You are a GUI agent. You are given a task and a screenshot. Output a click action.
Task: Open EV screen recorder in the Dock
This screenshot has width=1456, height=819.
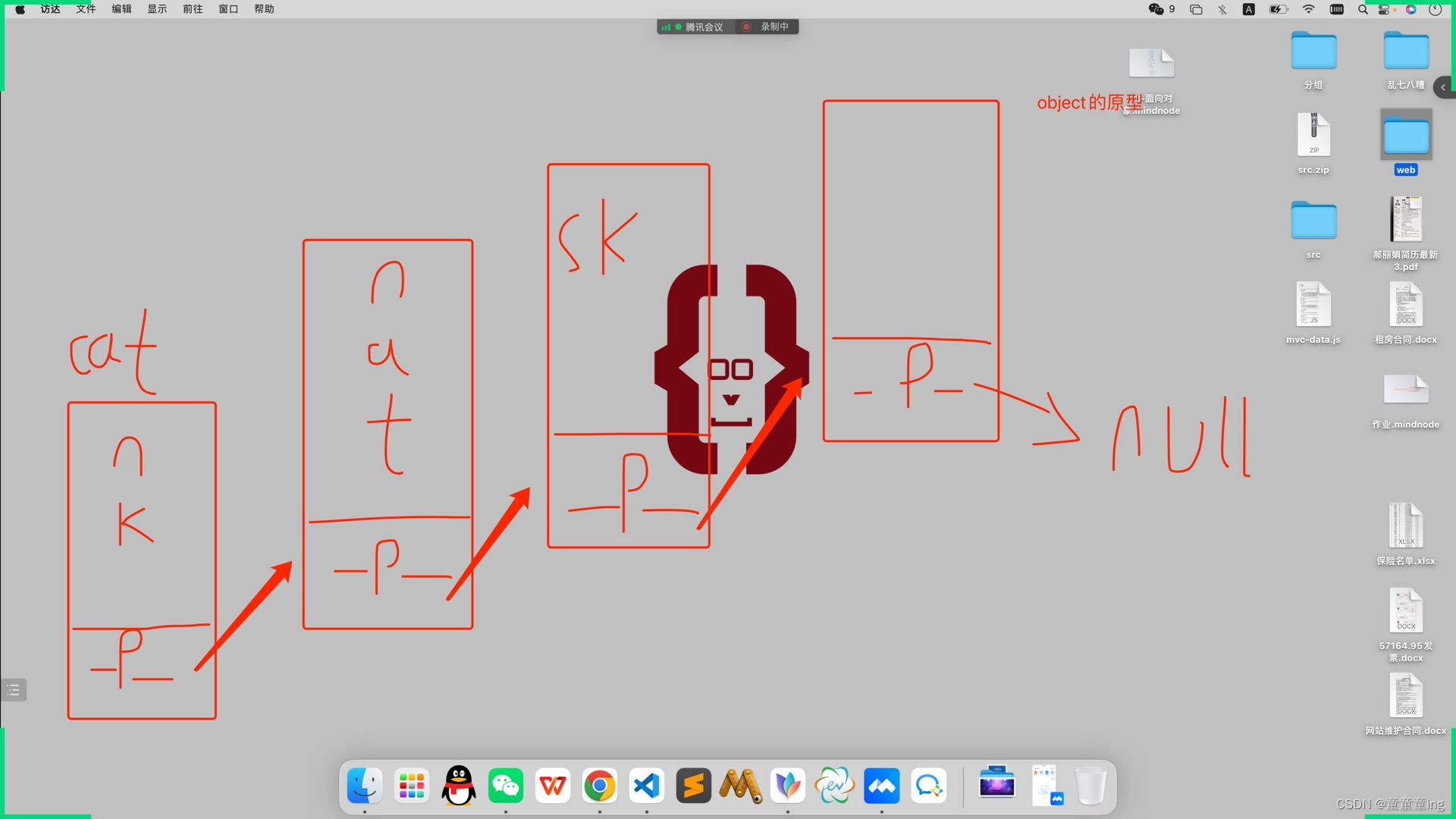pyautogui.click(x=835, y=786)
